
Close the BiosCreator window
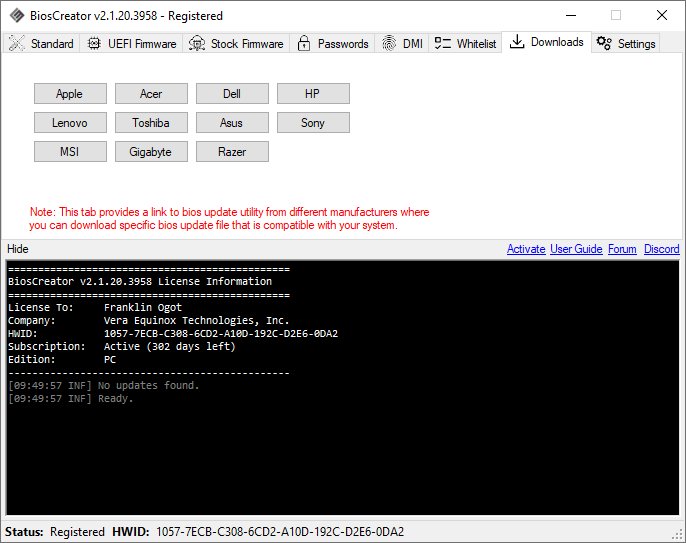click(662, 15)
